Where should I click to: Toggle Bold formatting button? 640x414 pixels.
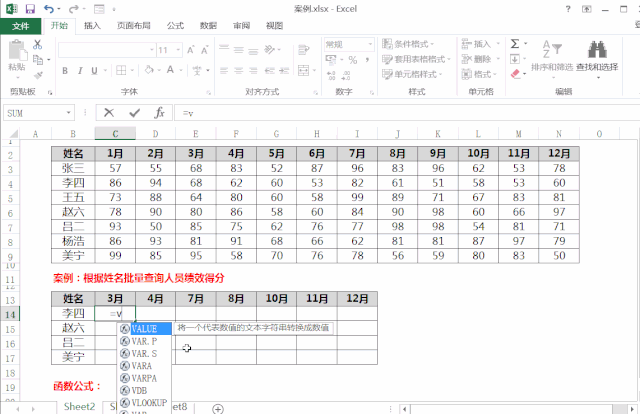coord(65,71)
